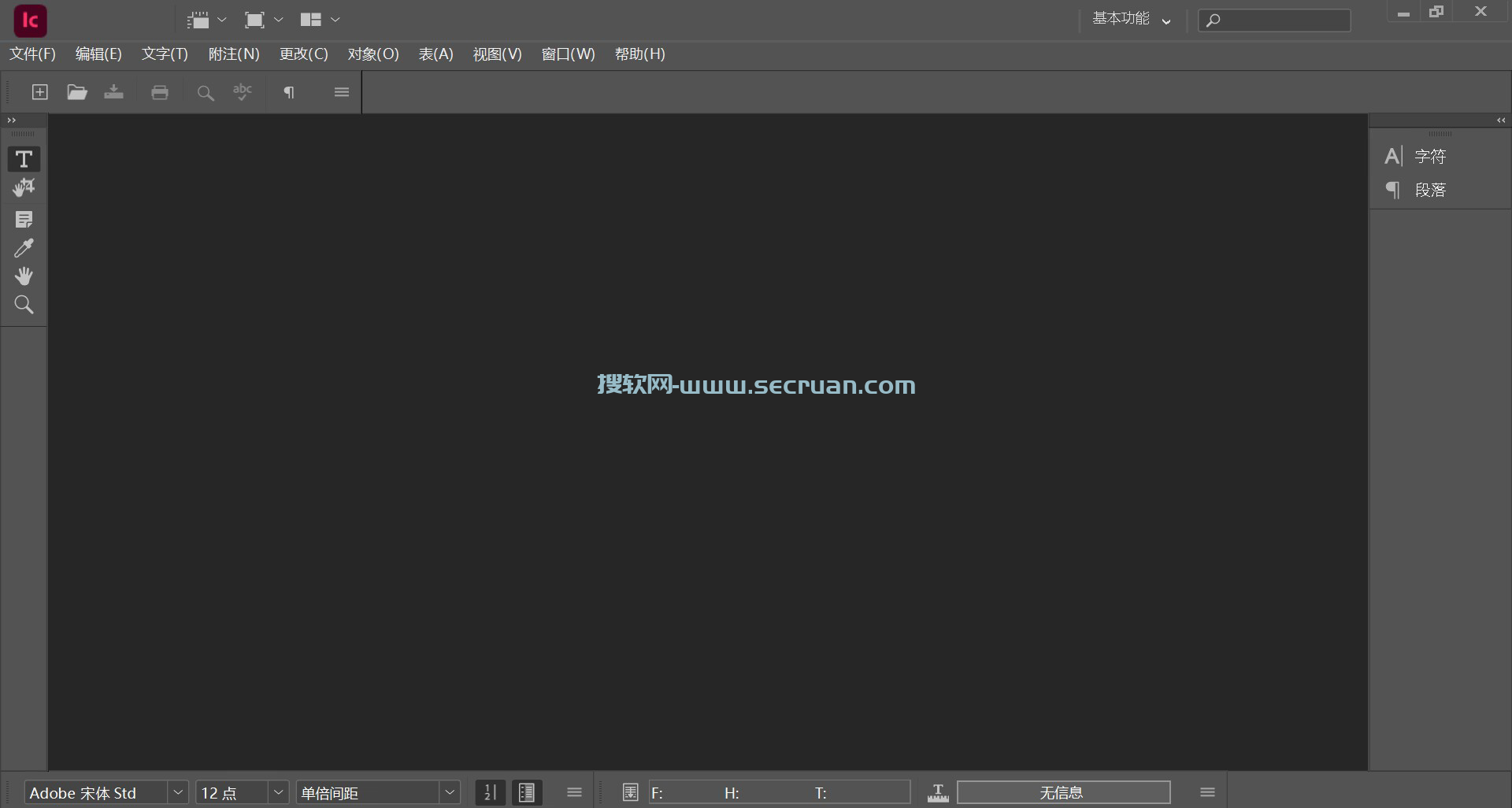Image resolution: width=1512 pixels, height=808 pixels.
Task: Open the 窗口(W) menu
Action: pyautogui.click(x=568, y=54)
